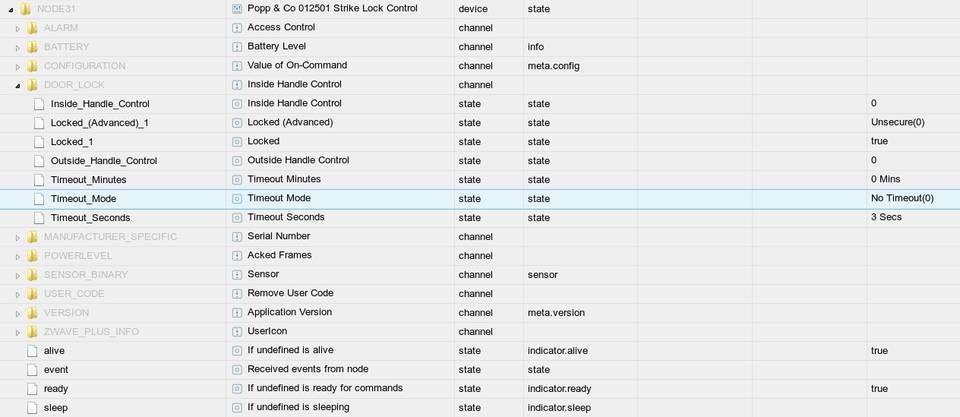This screenshot has width=960, height=417.
Task: Click the ALARM folder icon
Action: click(32, 28)
